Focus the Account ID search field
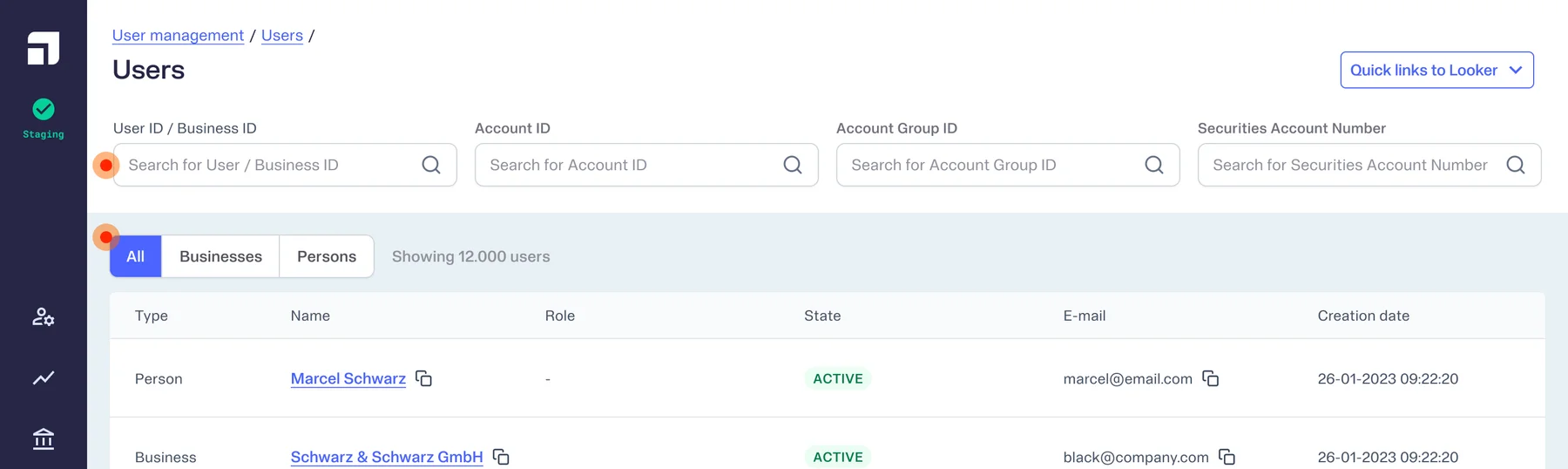This screenshot has height=469, width=1568. tap(646, 165)
